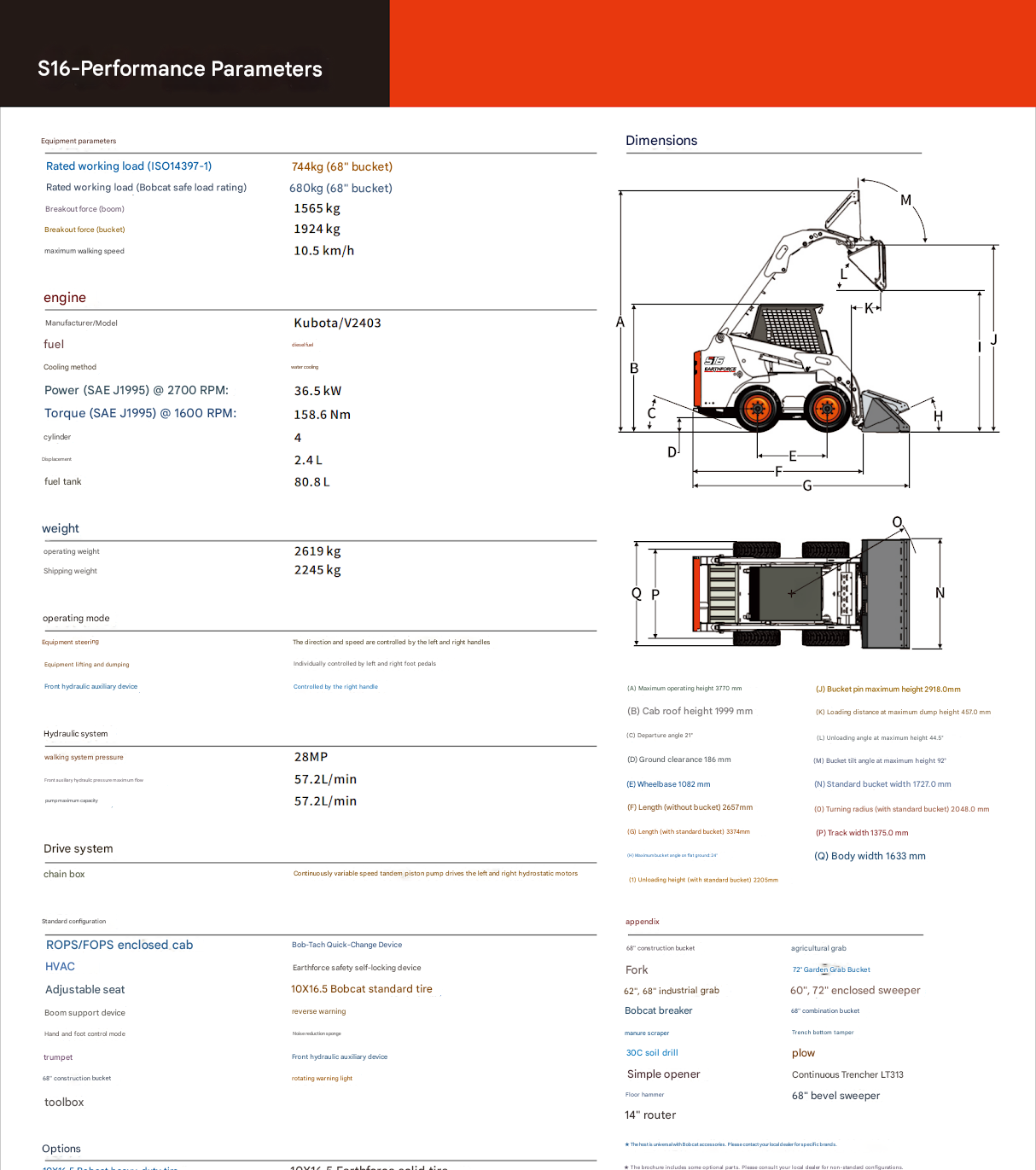Viewport: 1036px width, 1170px height.
Task: Click the "fuel tank" label
Action: tap(63, 481)
